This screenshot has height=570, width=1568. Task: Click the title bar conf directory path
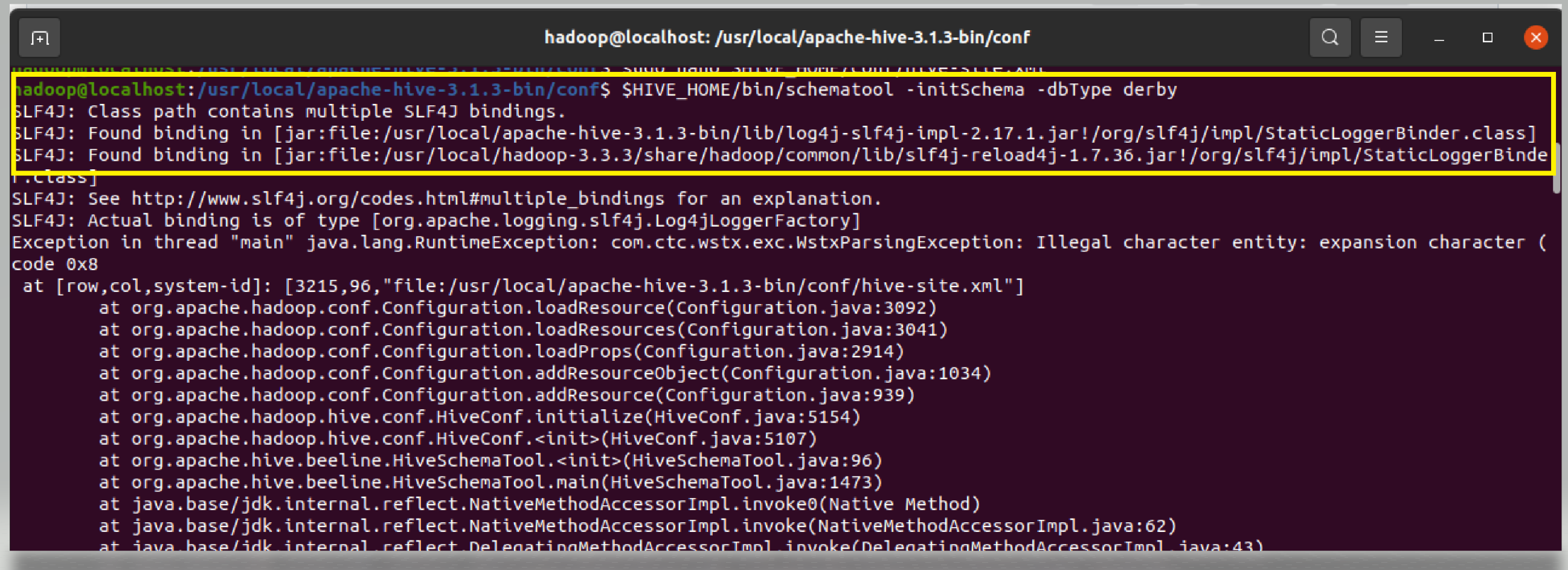click(785, 37)
